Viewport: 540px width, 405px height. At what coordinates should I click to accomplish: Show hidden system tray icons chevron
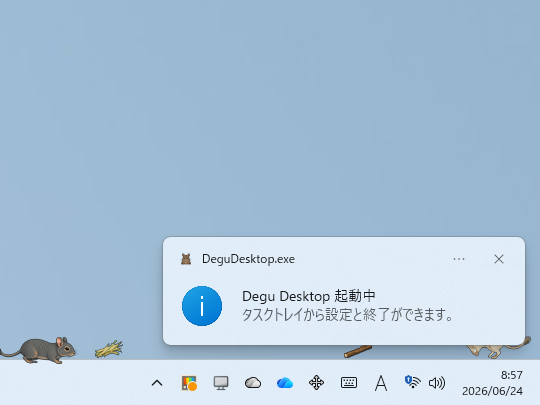[x=157, y=383]
